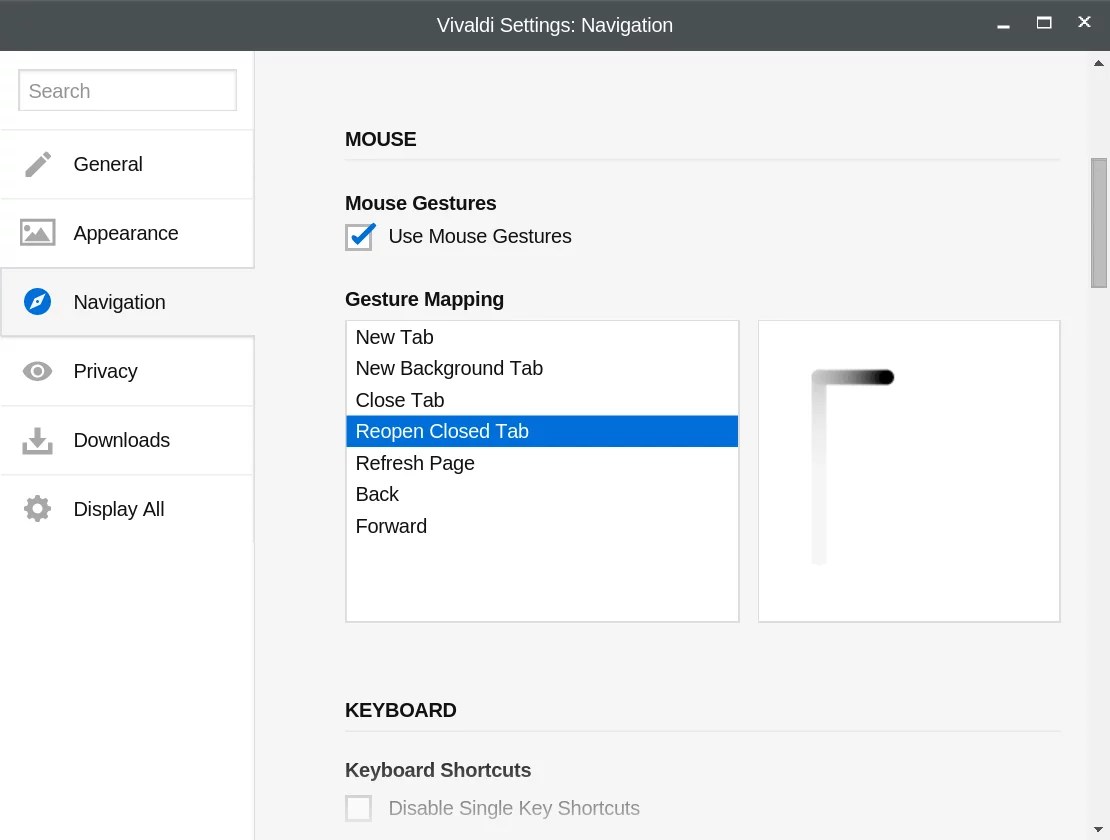The width and height of the screenshot is (1110, 840).
Task: Open Appearance via its picture icon
Action: tap(37, 232)
